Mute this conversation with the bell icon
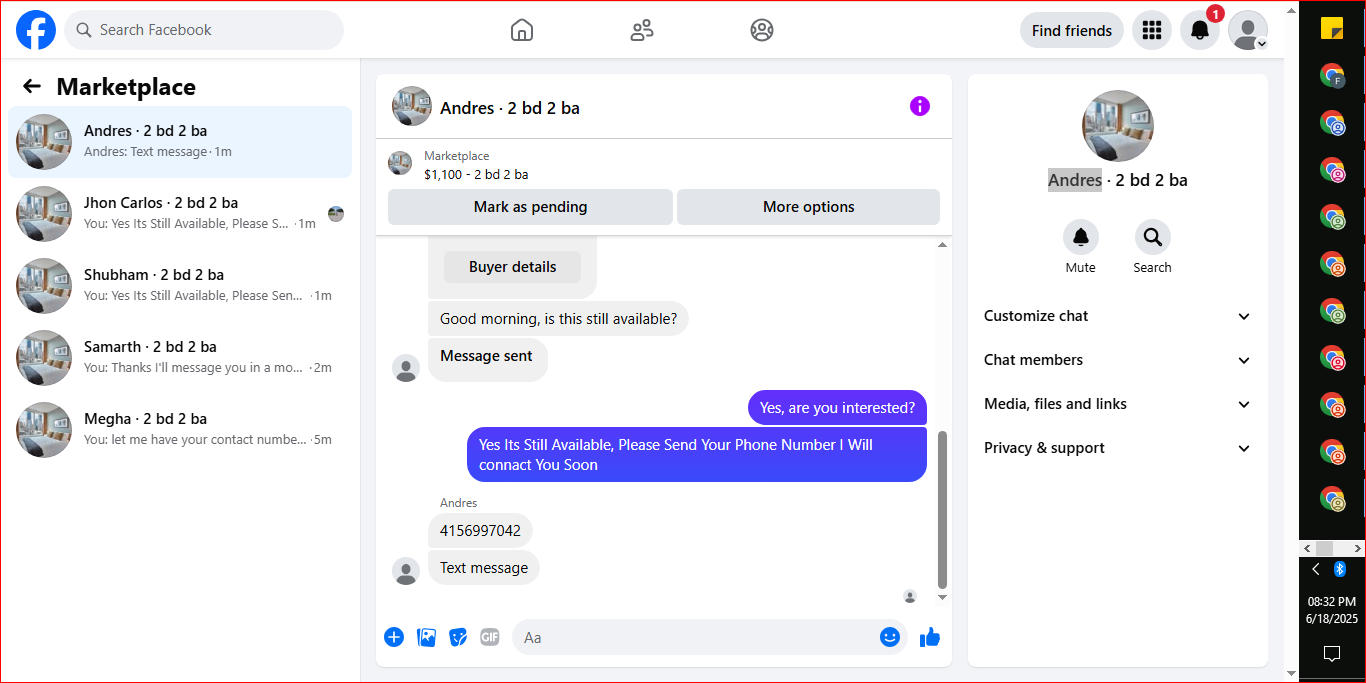This screenshot has width=1366, height=683. coord(1081,237)
